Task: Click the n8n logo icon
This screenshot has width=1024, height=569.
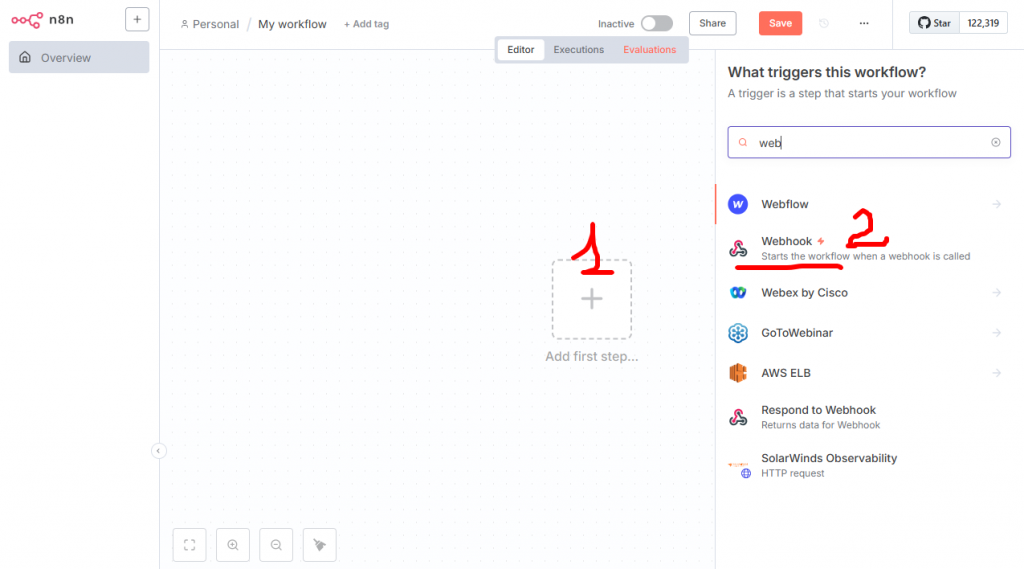Action: tap(27, 20)
